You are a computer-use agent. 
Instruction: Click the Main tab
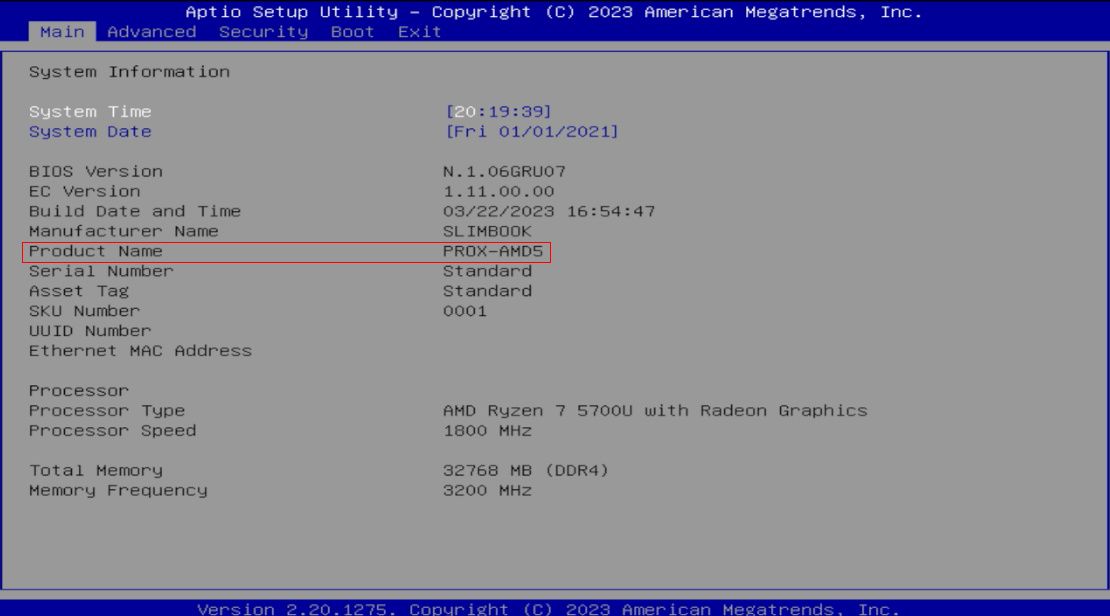[62, 32]
